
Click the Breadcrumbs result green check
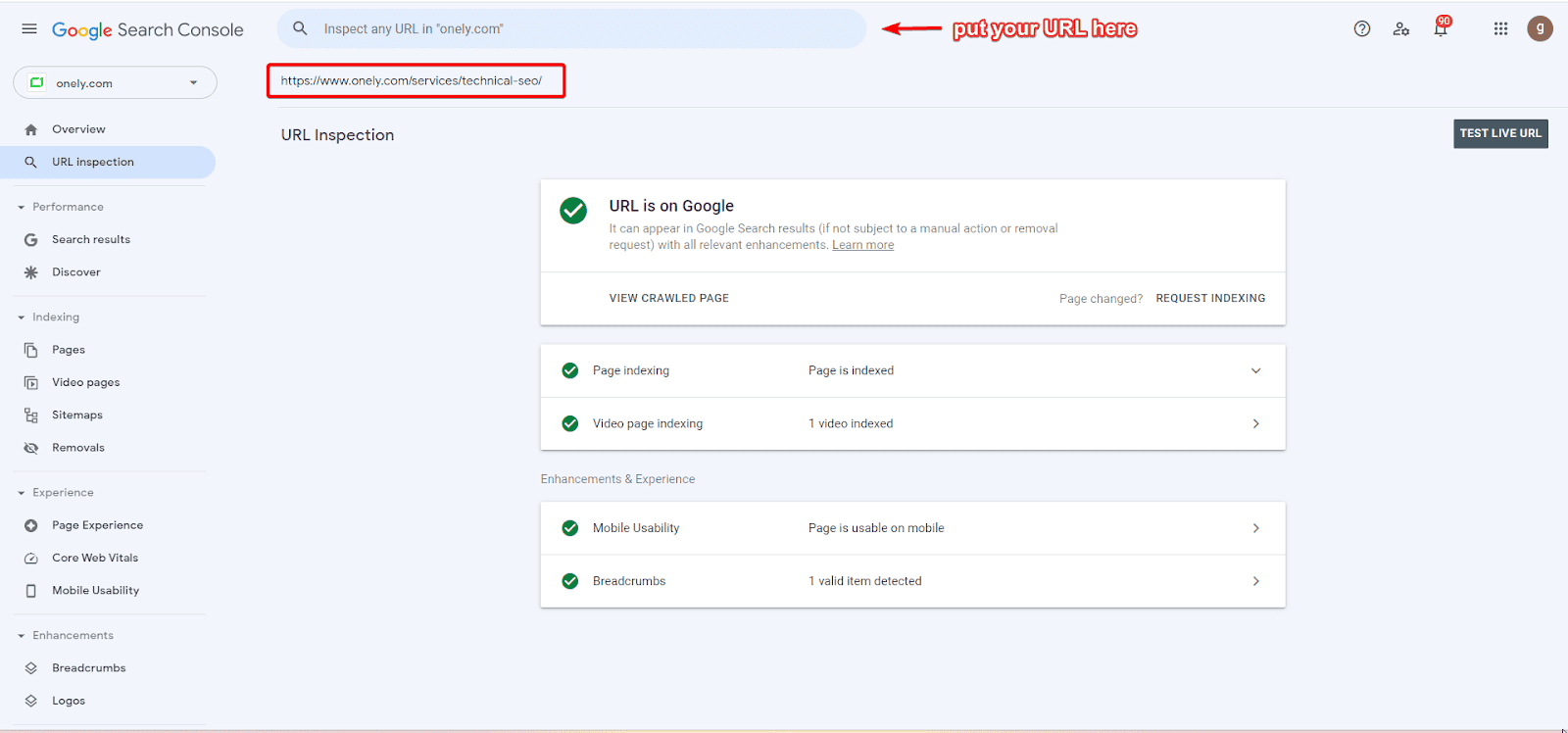pyautogui.click(x=569, y=581)
